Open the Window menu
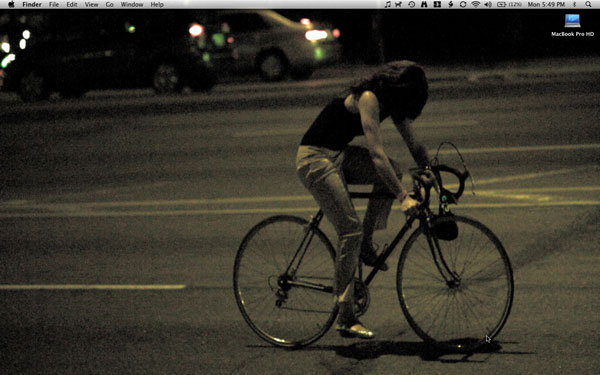 point(132,5)
